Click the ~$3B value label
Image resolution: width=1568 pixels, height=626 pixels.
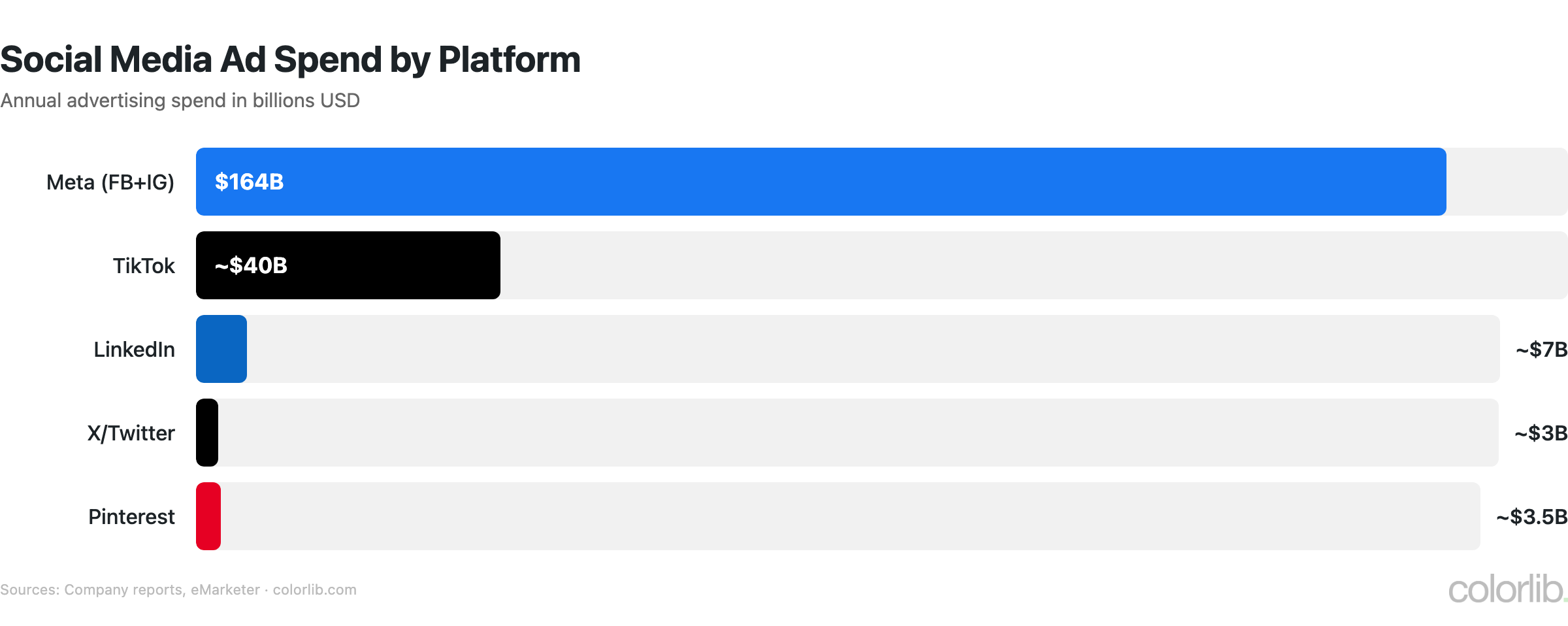point(1541,433)
